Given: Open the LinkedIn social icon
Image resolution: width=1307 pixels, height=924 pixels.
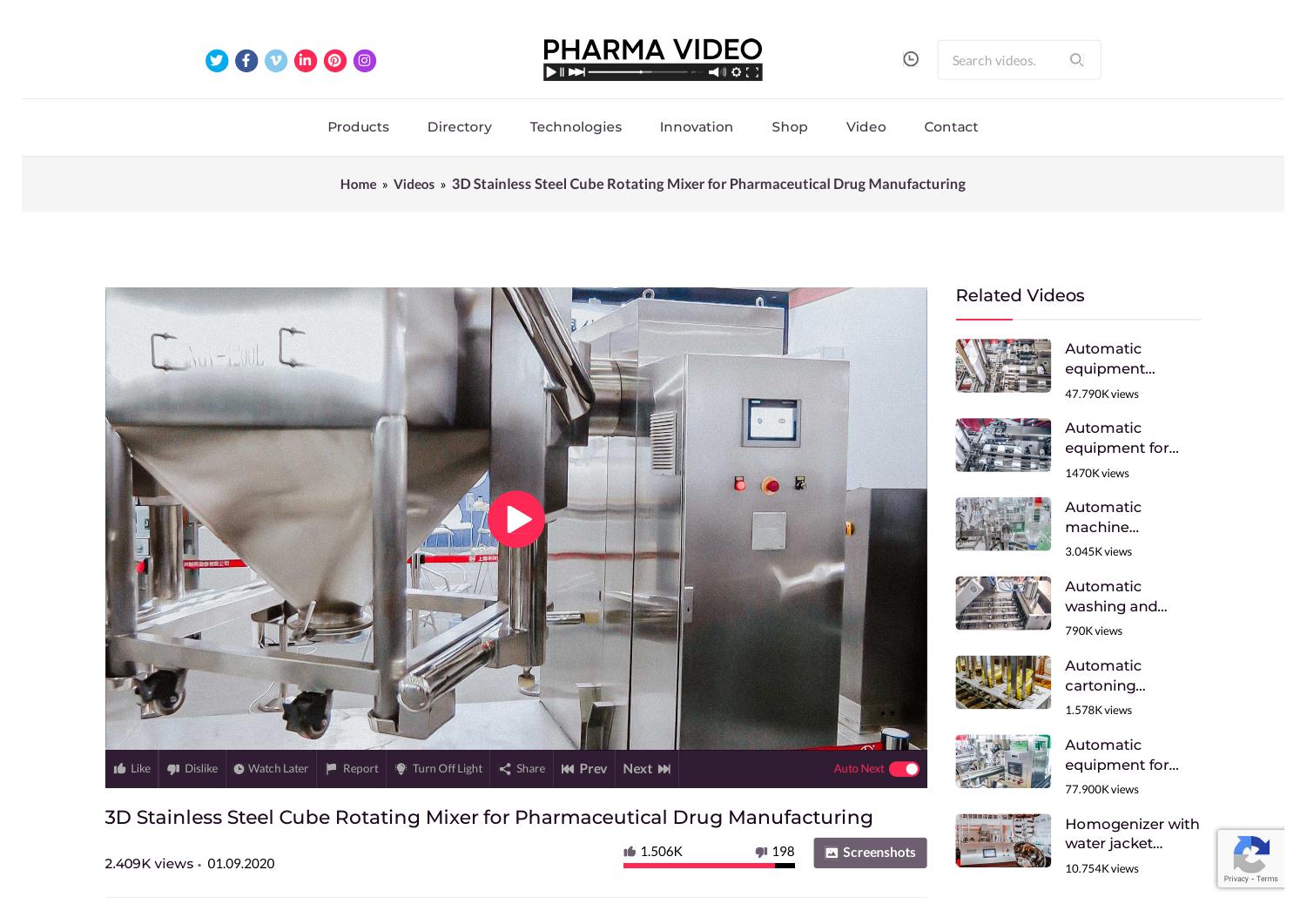Looking at the screenshot, I should point(305,60).
